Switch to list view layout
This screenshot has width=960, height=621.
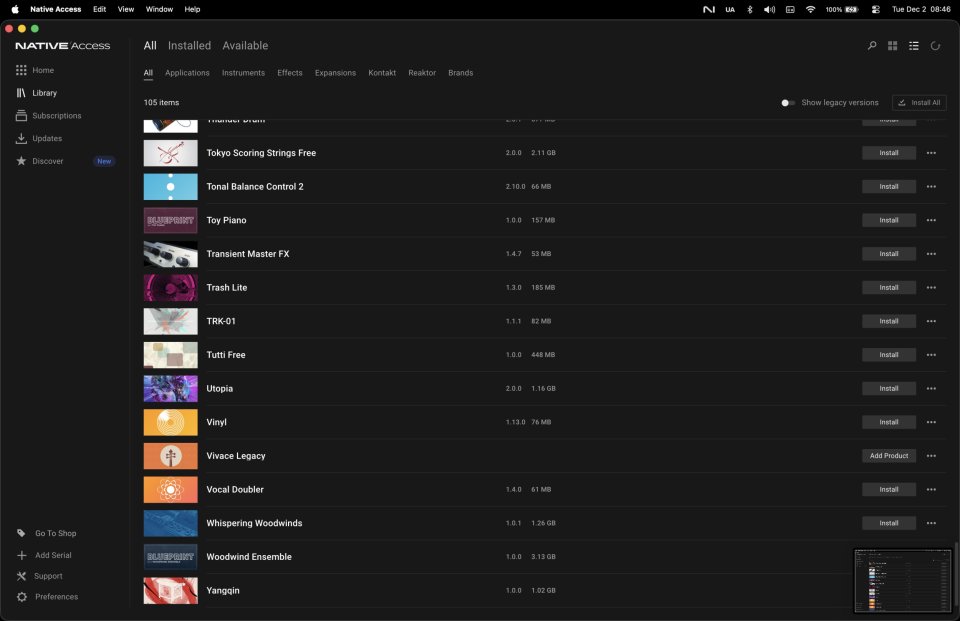(913, 45)
